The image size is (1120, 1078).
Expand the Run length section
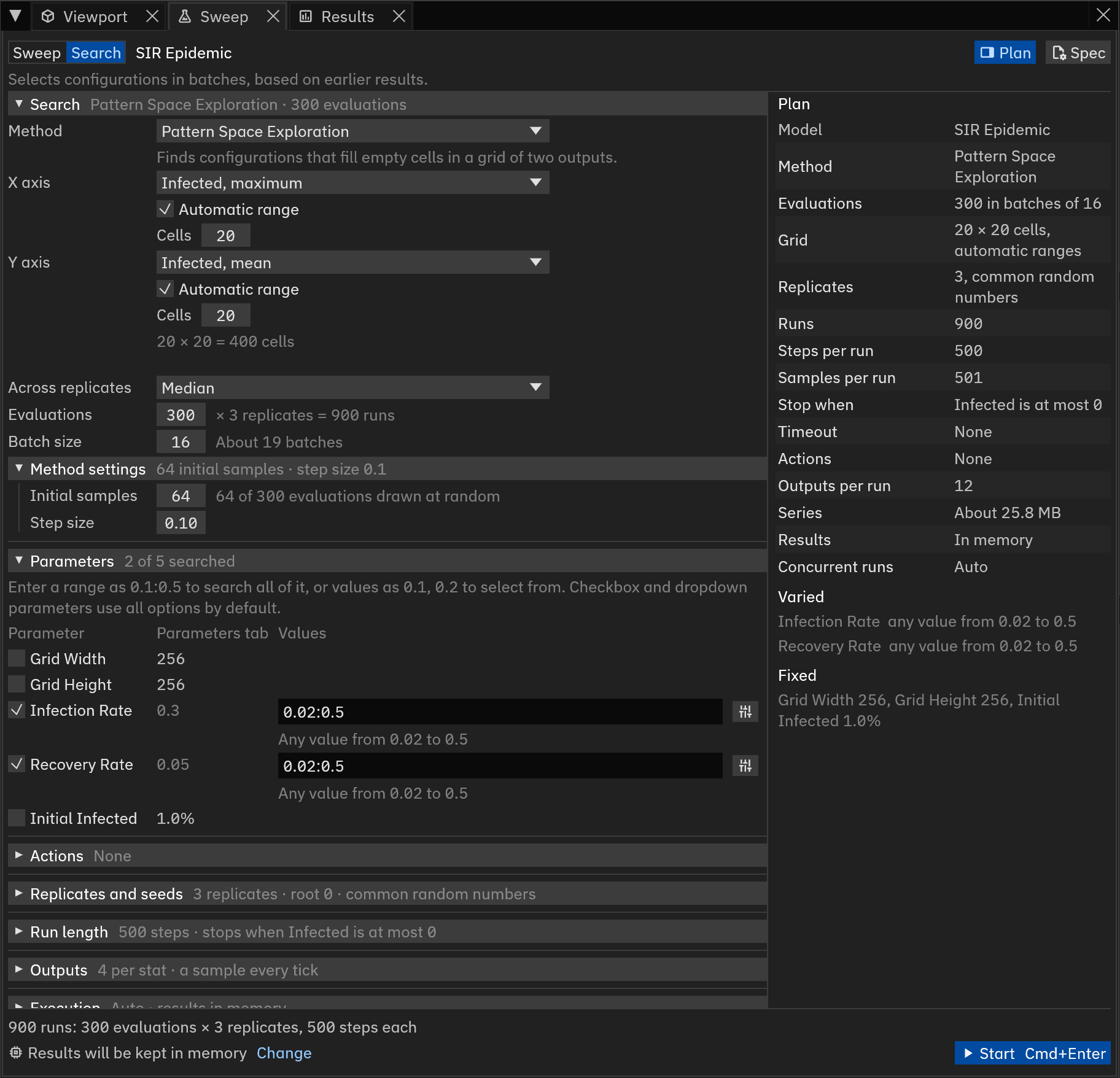click(387, 932)
